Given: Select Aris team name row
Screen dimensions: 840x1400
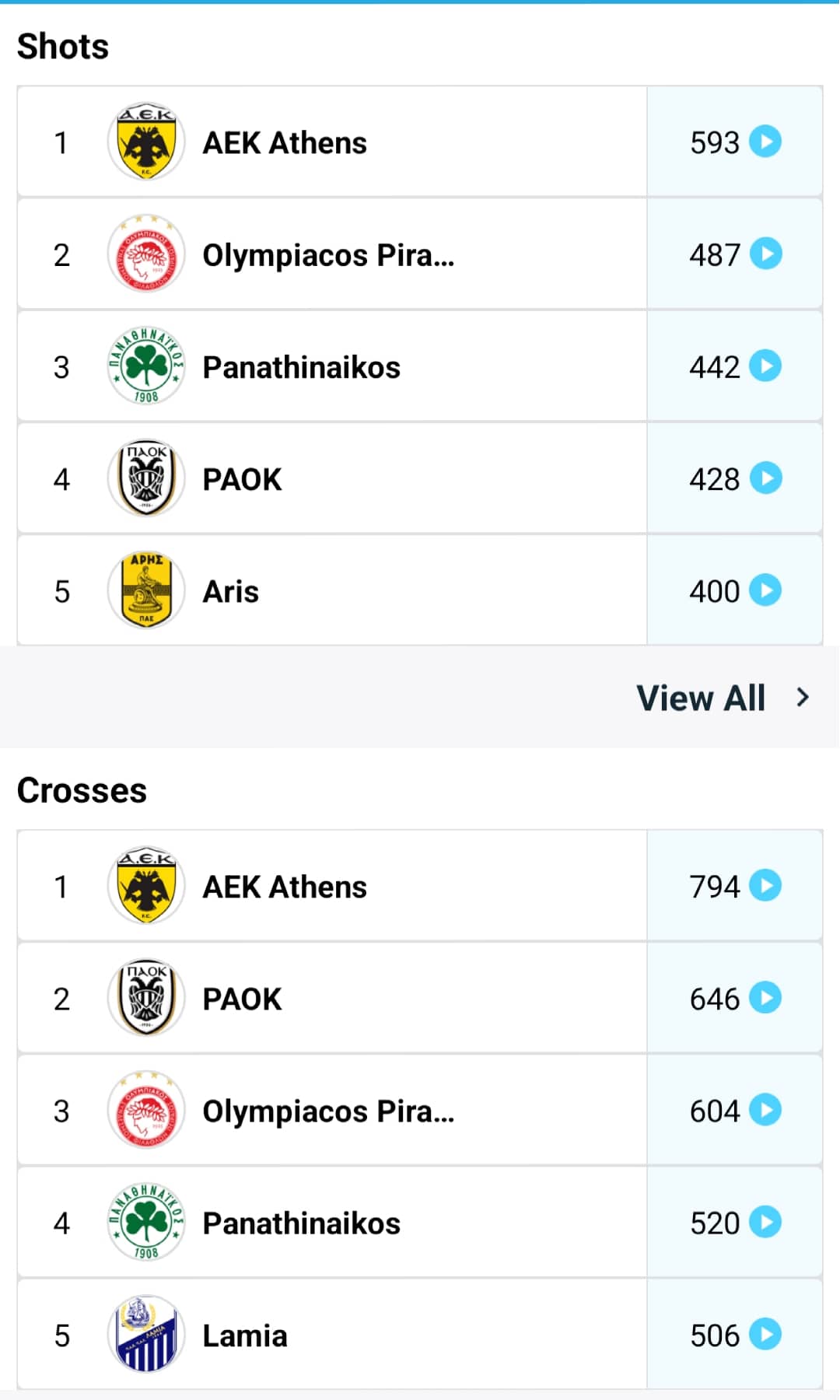Looking at the screenshot, I should pos(230,591).
